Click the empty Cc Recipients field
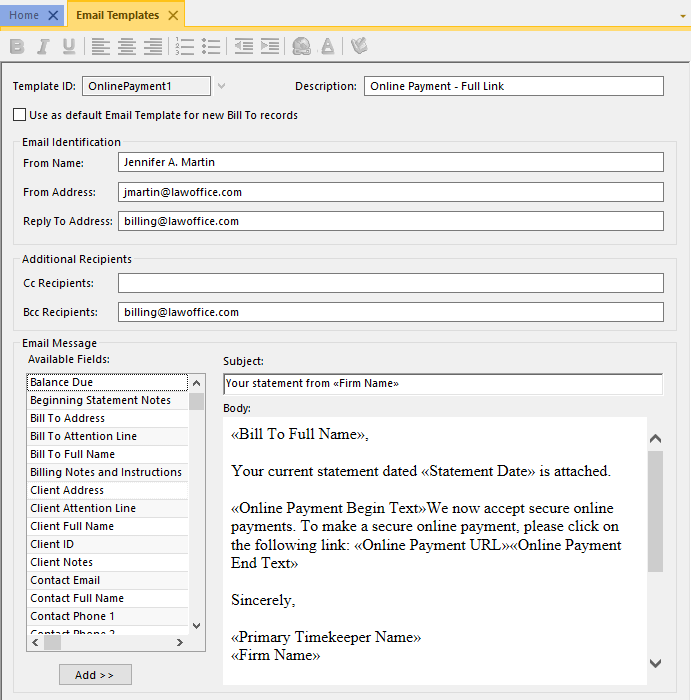Screen dimensions: 692x700 (391, 283)
